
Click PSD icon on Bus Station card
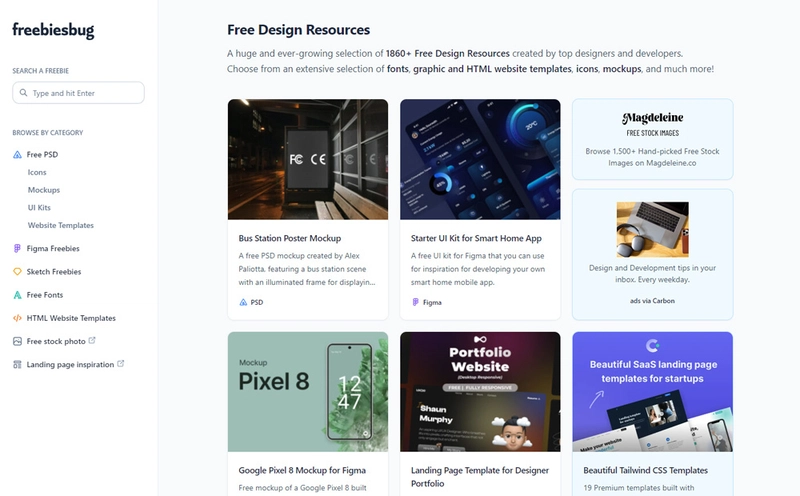(x=243, y=303)
